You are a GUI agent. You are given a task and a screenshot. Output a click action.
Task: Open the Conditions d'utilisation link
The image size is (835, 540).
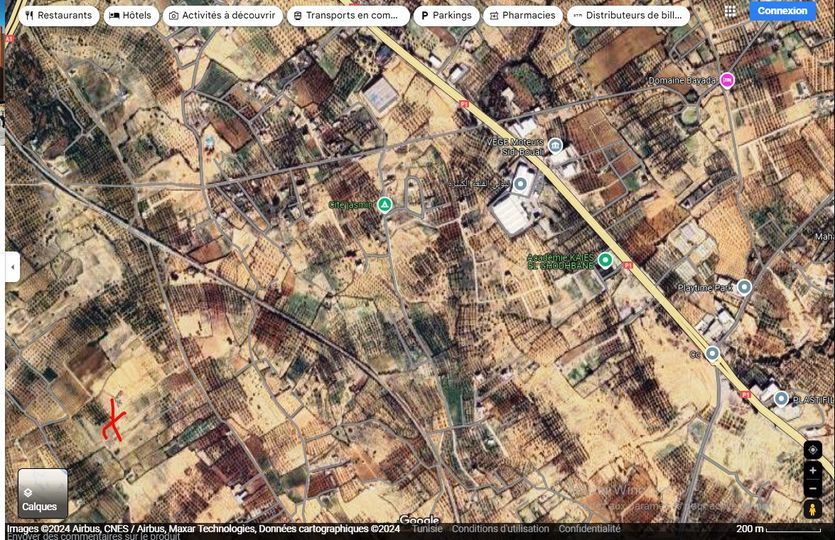coord(500,529)
